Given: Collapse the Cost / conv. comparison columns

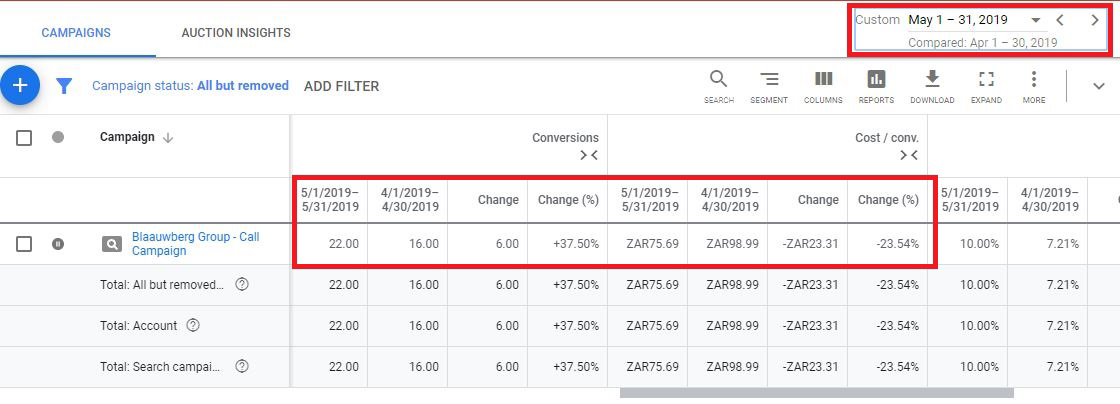Looking at the screenshot, I should (908, 155).
